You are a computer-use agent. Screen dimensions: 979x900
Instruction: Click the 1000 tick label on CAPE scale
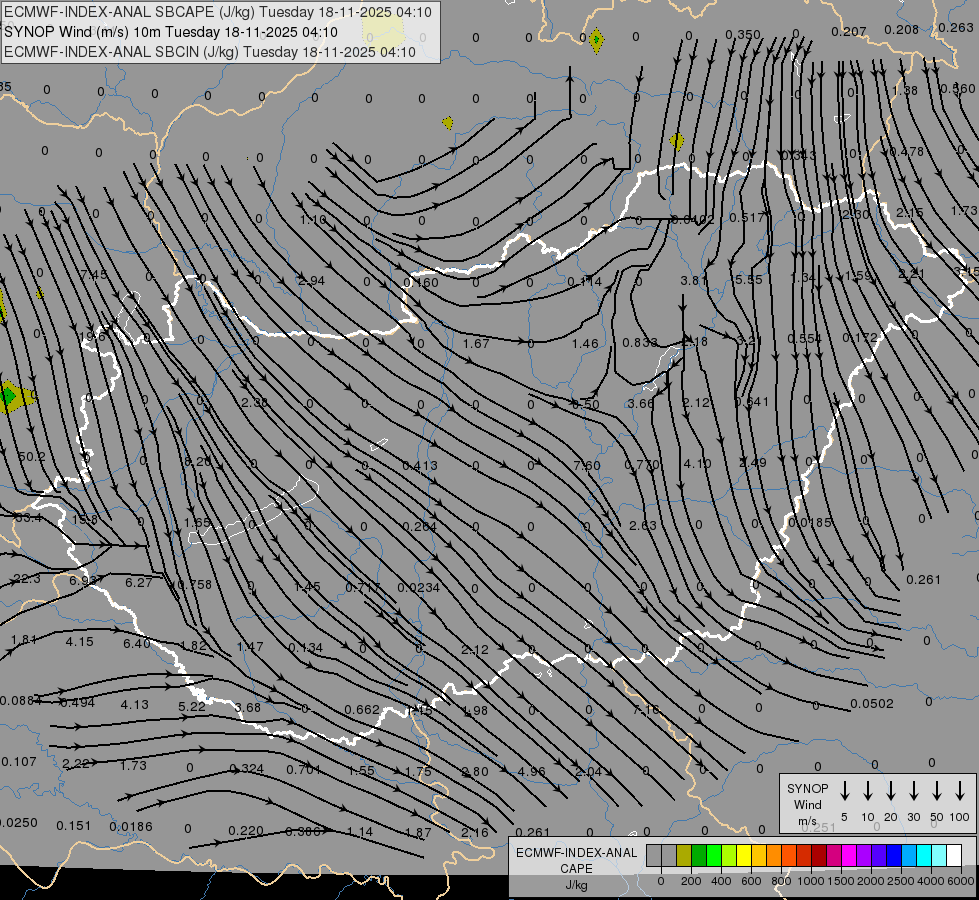point(810,881)
